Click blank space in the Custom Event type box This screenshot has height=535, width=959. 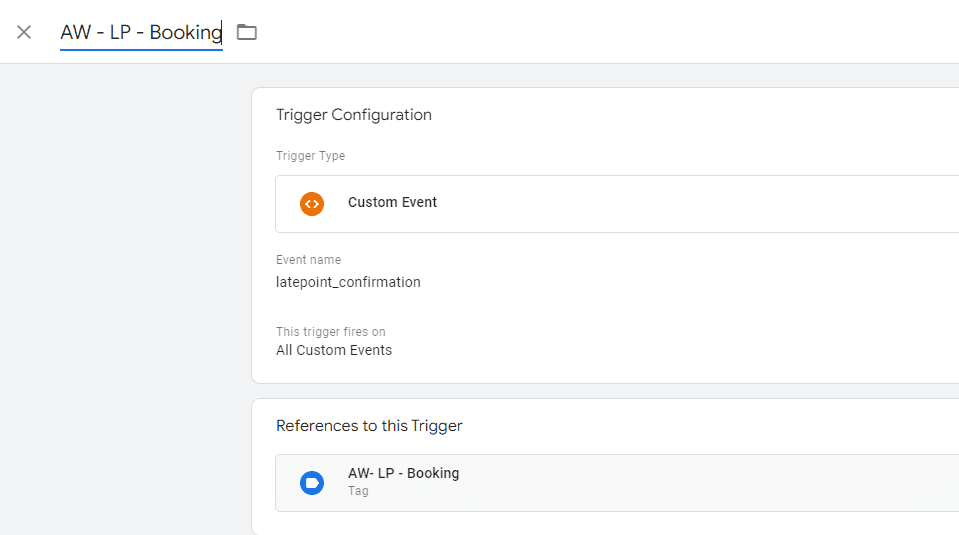[x=700, y=204]
